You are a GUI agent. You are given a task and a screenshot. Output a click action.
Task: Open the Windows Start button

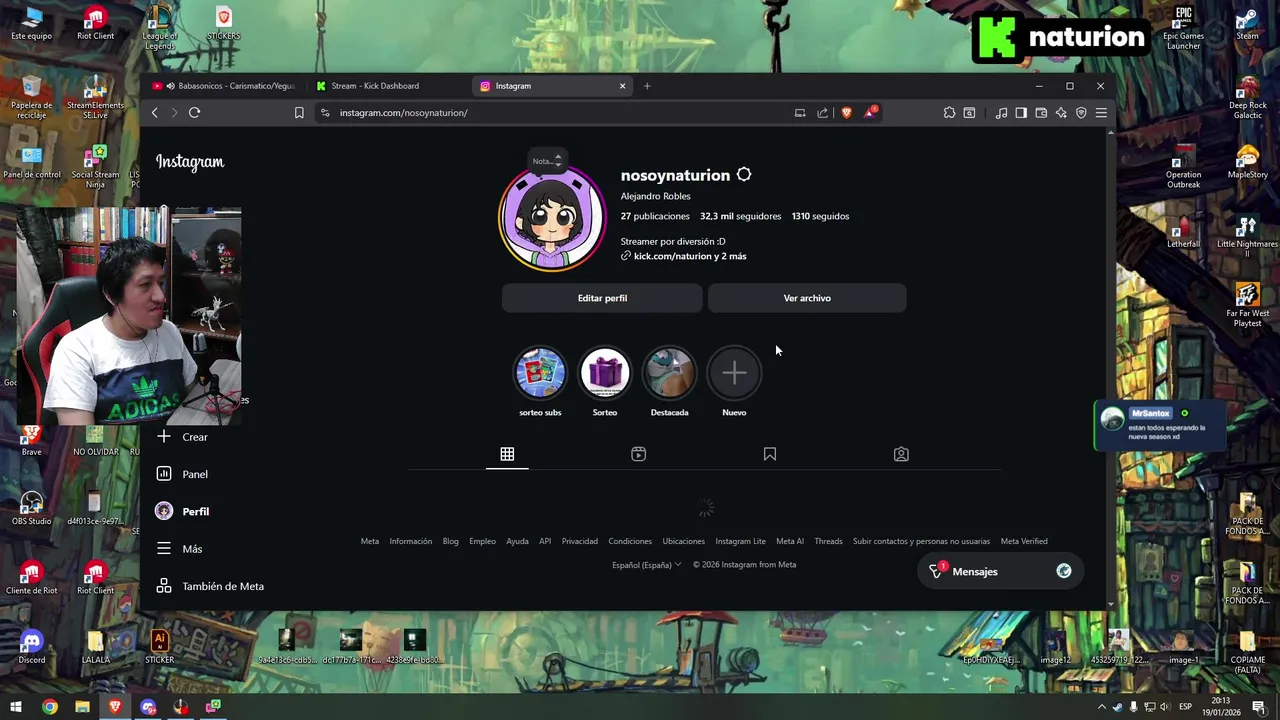point(16,707)
